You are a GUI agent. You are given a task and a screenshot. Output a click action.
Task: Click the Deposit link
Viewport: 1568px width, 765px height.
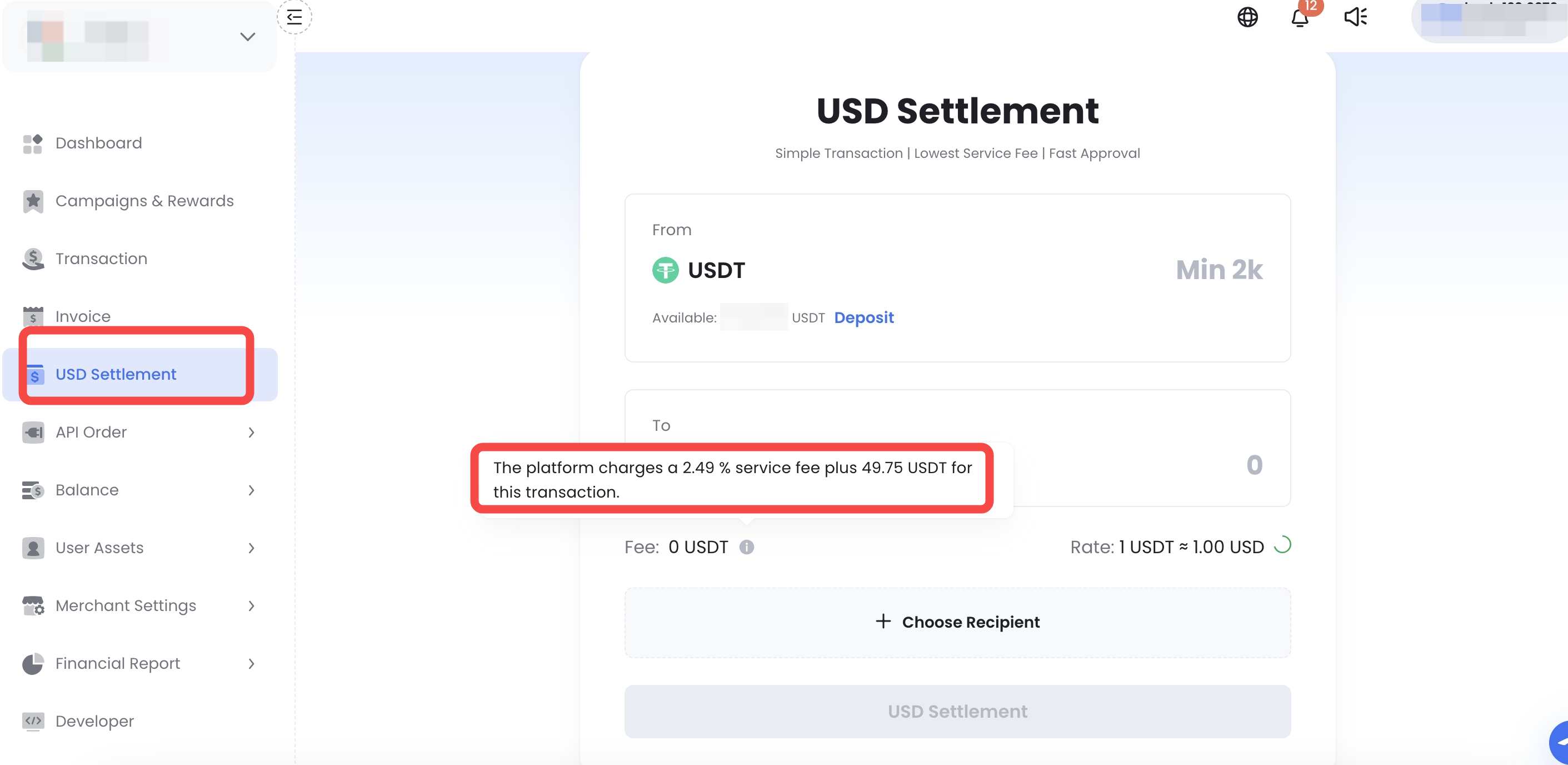(x=863, y=317)
